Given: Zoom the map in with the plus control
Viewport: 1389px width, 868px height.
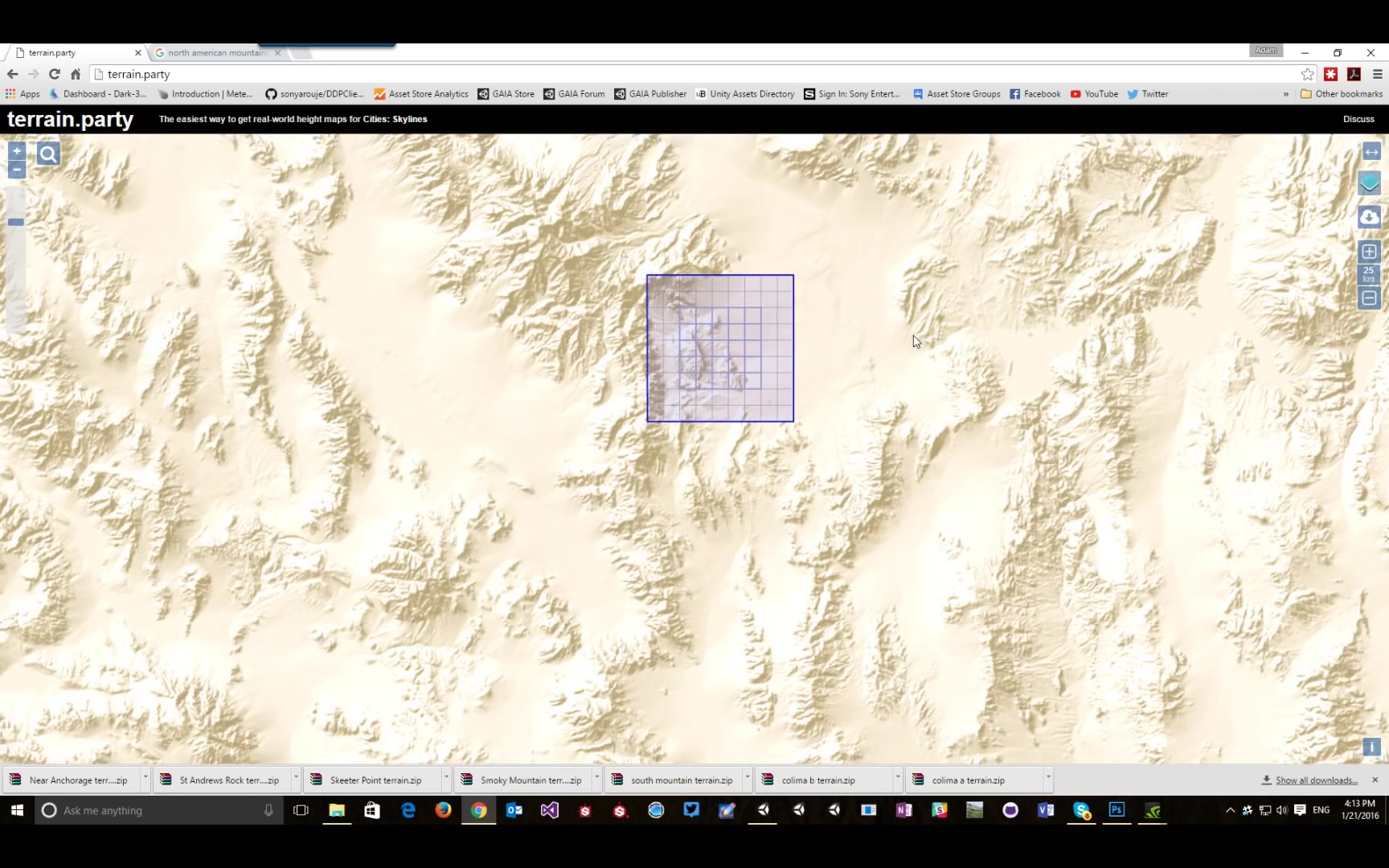Looking at the screenshot, I should [16, 151].
